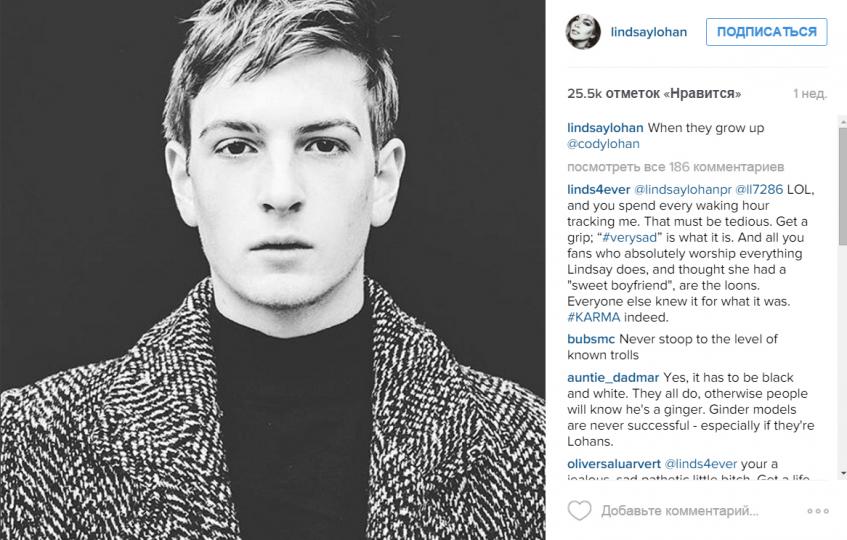Click the scrollbar down arrow

pos(842,474)
